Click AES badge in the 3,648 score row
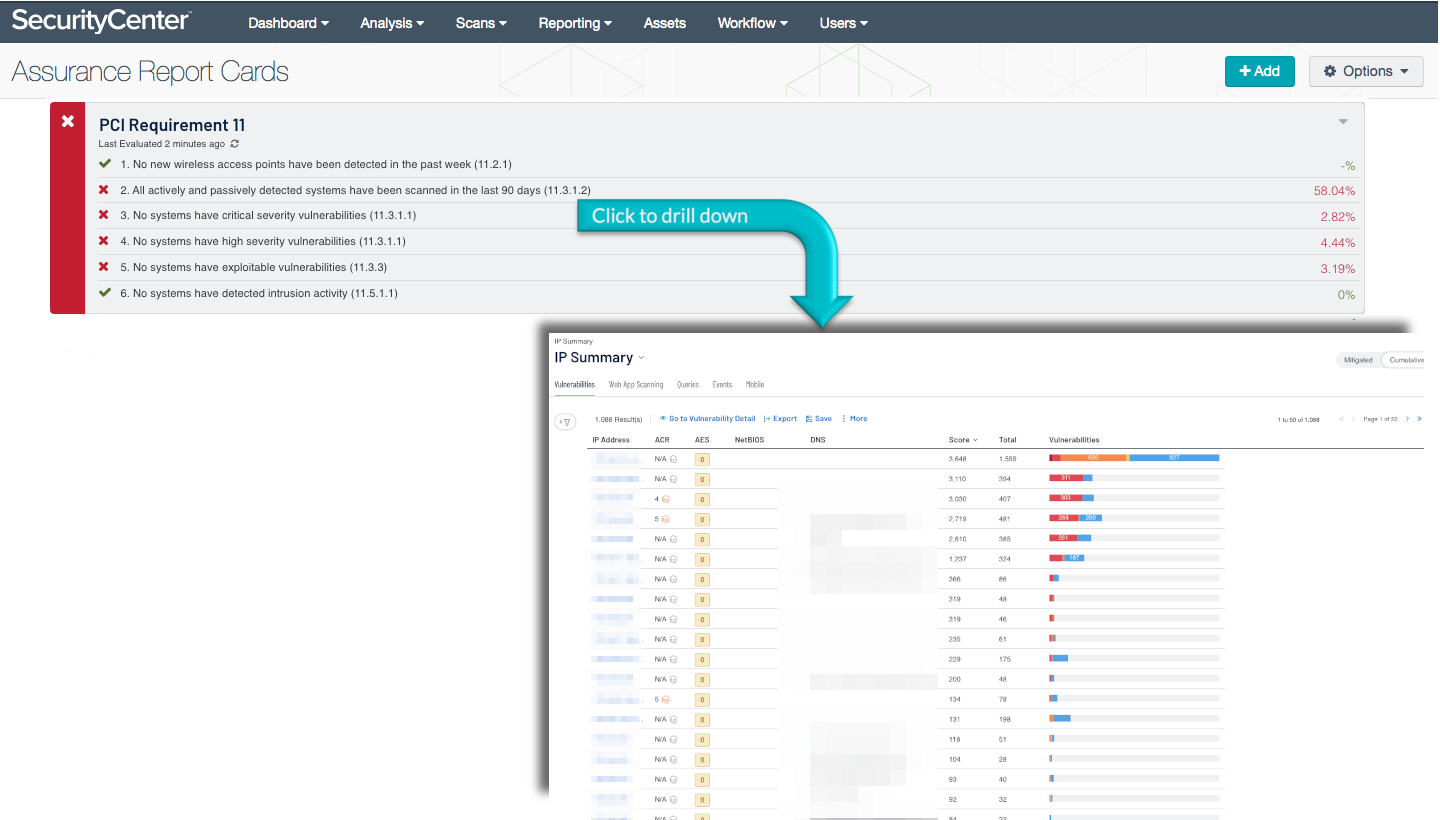 [x=702, y=459]
